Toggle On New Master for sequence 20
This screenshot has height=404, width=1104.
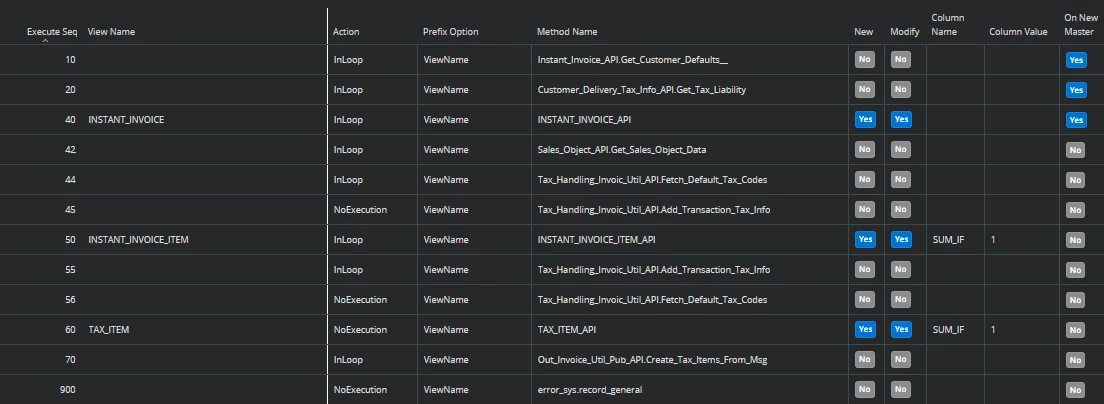point(1076,90)
